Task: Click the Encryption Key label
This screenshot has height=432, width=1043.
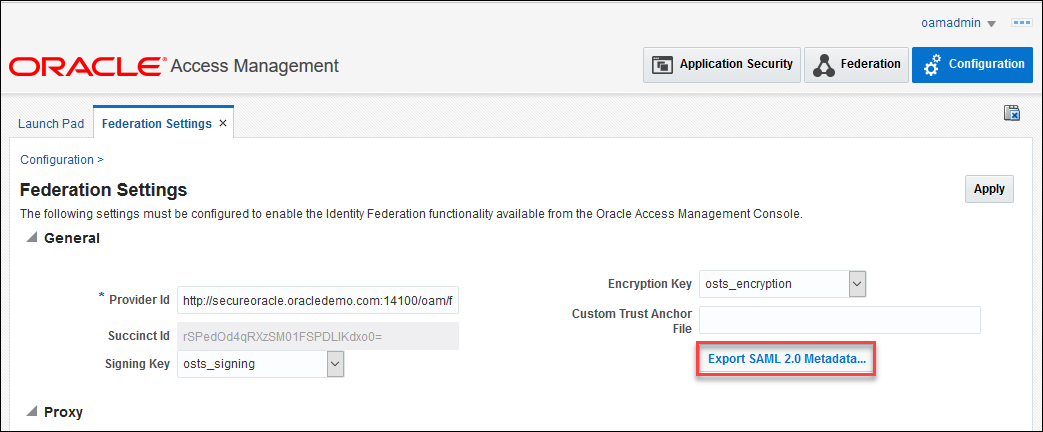Action: coord(650,284)
